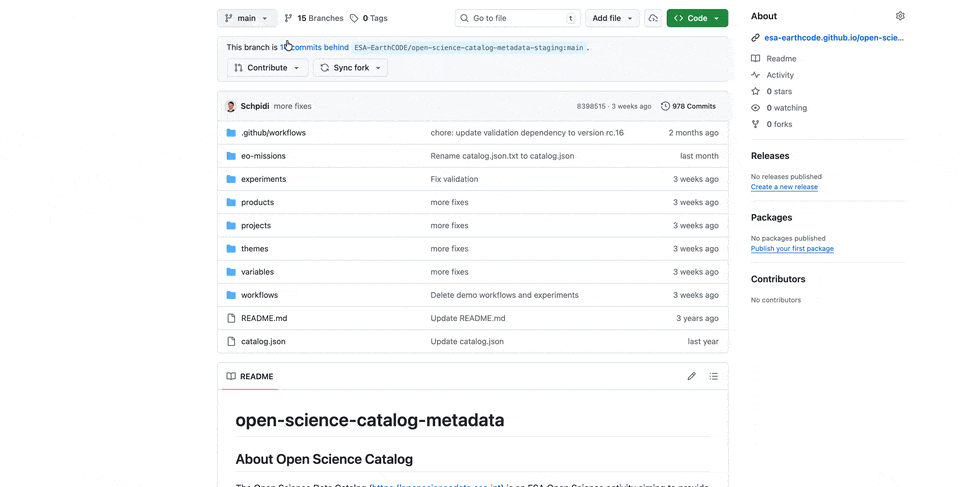
Task: Click the repository settings gear icon in About
Action: [900, 16]
